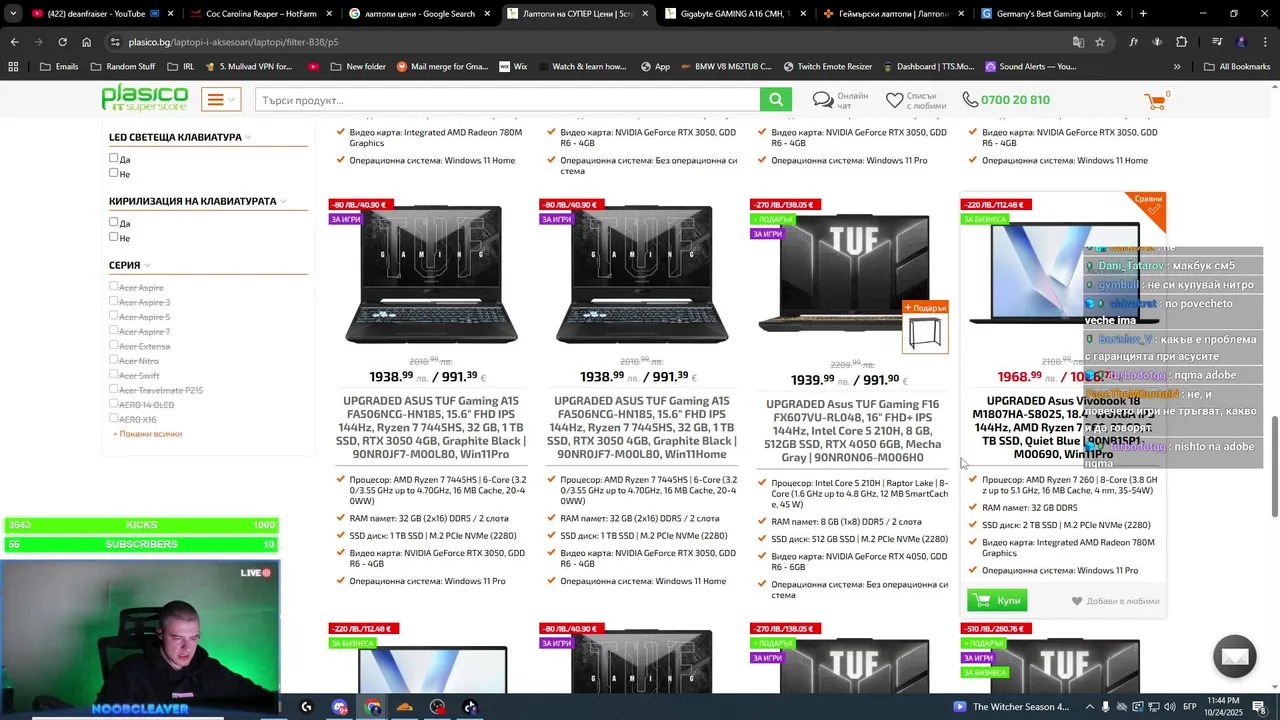Switch to Геймърски лаптопи tab
This screenshot has width=1280, height=720.
(x=893, y=14)
